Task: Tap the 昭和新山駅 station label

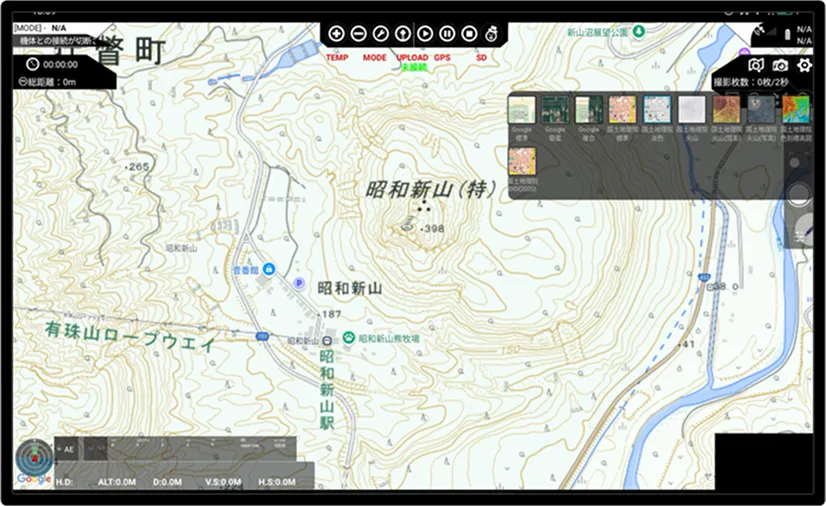Action: [x=327, y=390]
